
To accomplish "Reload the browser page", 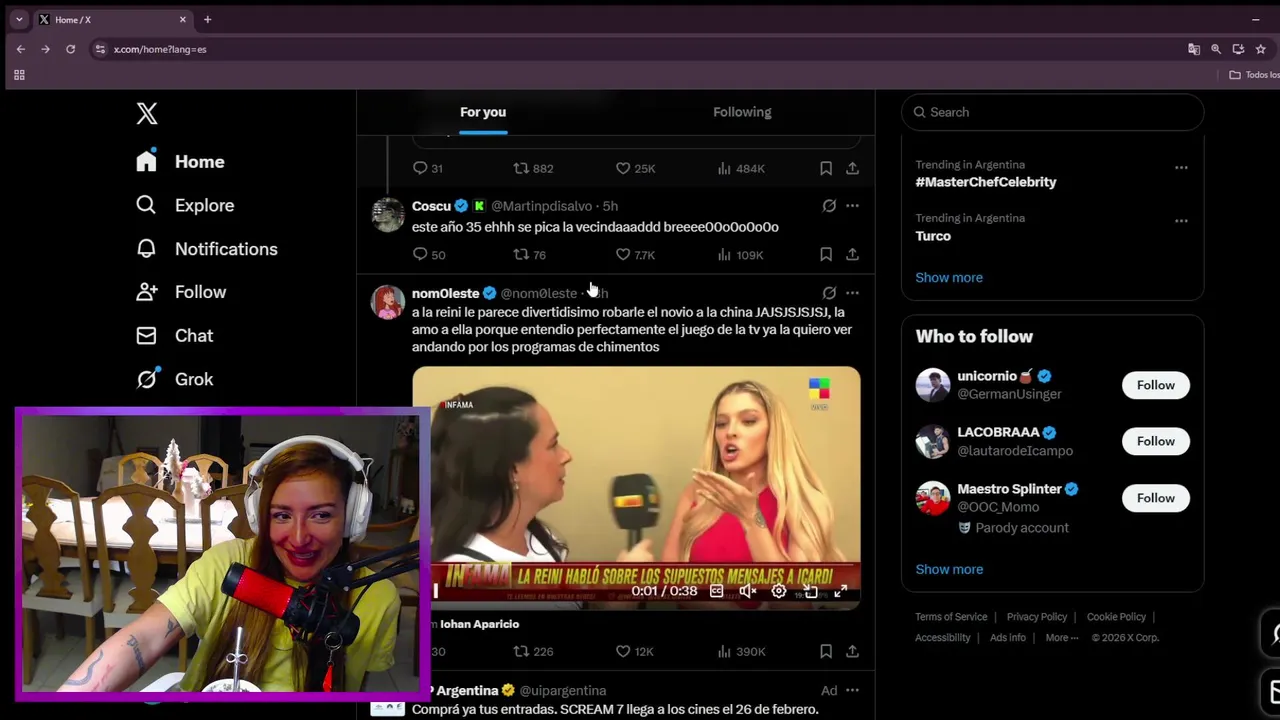I will click(70, 49).
